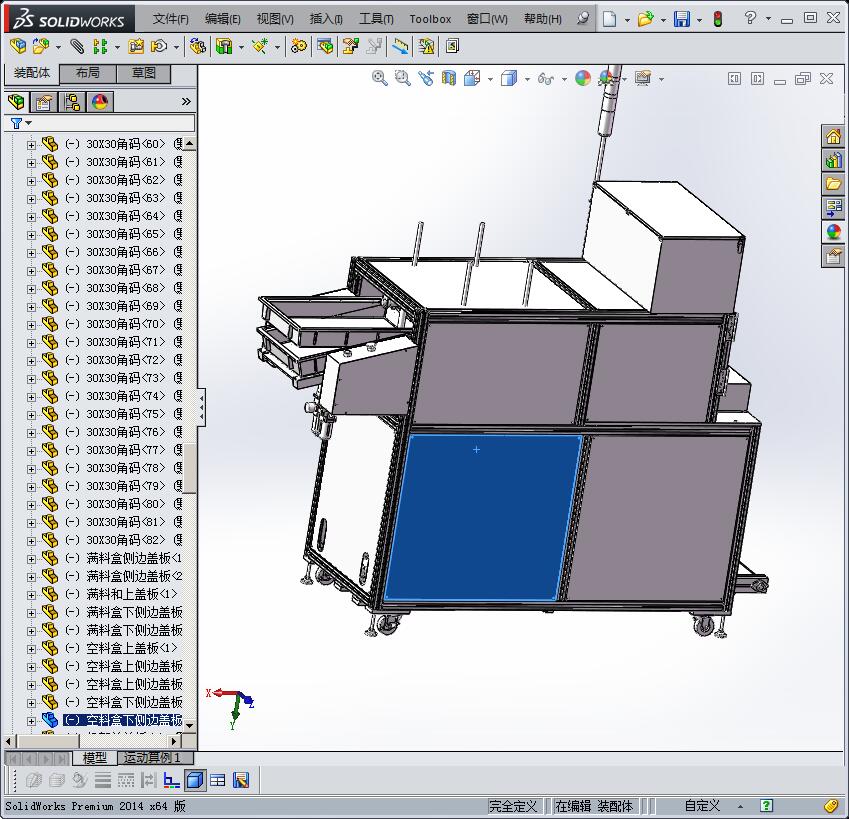This screenshot has width=849, height=819.
Task: Toggle the table layout icon in bottom toolbar
Action: pyautogui.click(x=218, y=780)
